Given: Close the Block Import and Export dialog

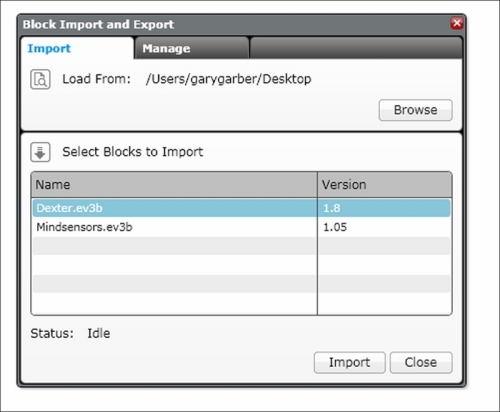Looking at the screenshot, I should (457, 23).
